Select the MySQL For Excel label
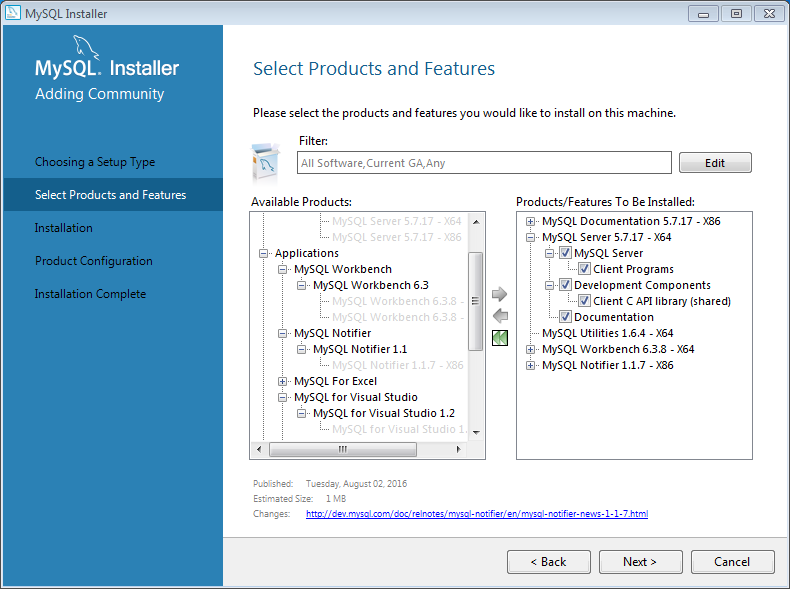790x589 pixels. click(336, 381)
